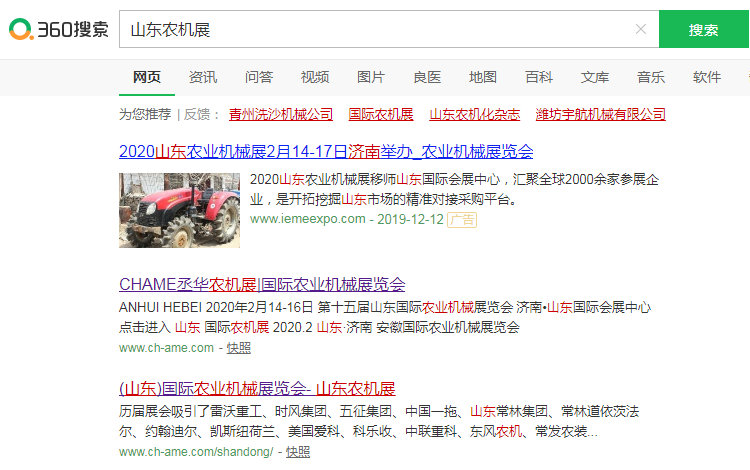Open recommended link 山东农机化杂志
The width and height of the screenshot is (750, 470).
[474, 114]
